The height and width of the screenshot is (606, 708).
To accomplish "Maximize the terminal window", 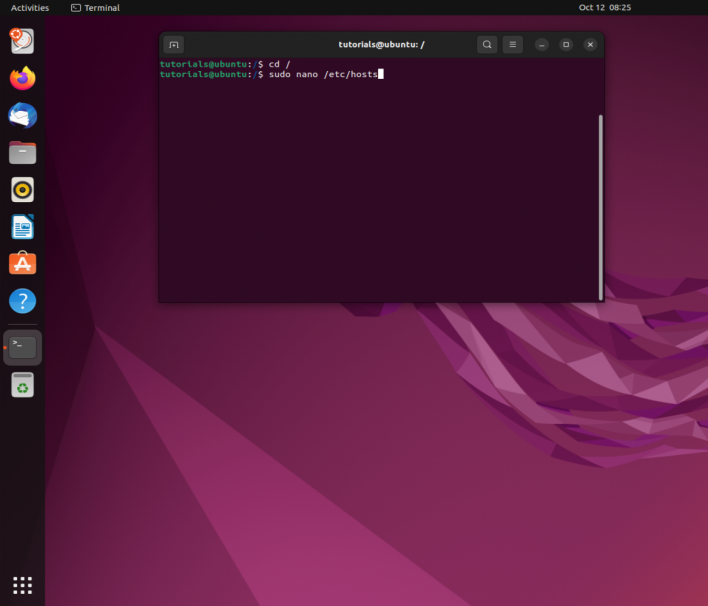I will (x=566, y=45).
